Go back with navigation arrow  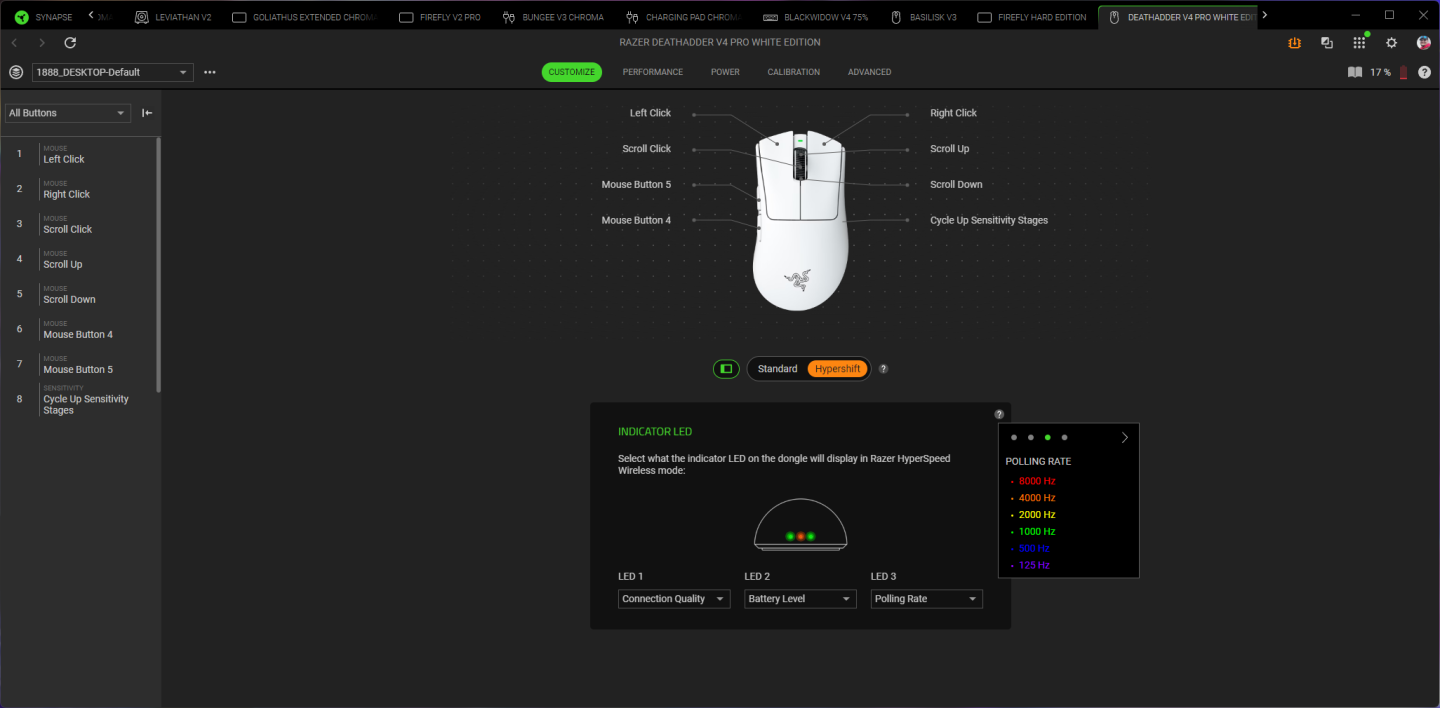coord(14,43)
